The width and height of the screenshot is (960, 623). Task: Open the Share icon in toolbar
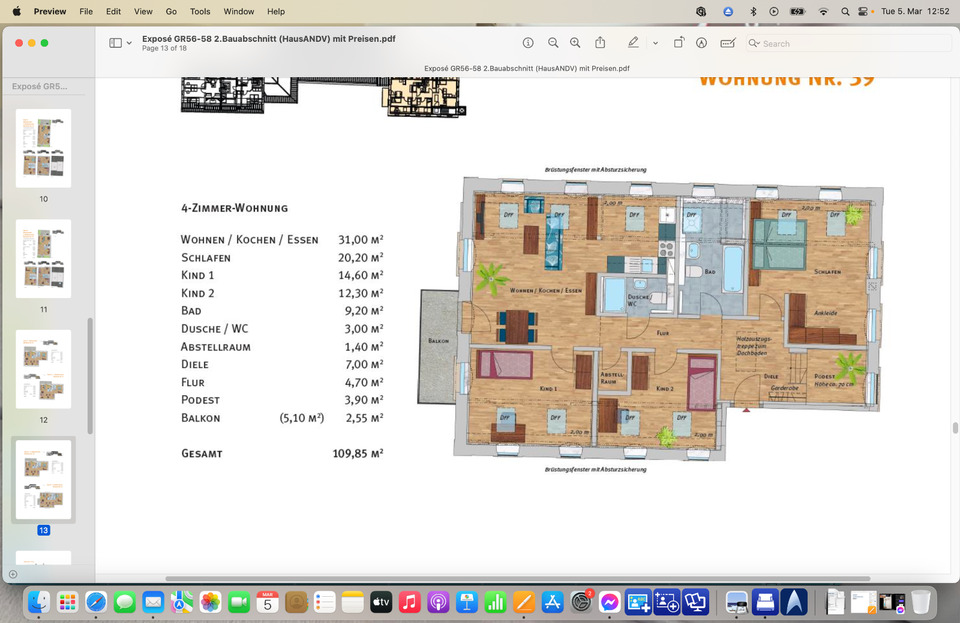pyautogui.click(x=600, y=43)
